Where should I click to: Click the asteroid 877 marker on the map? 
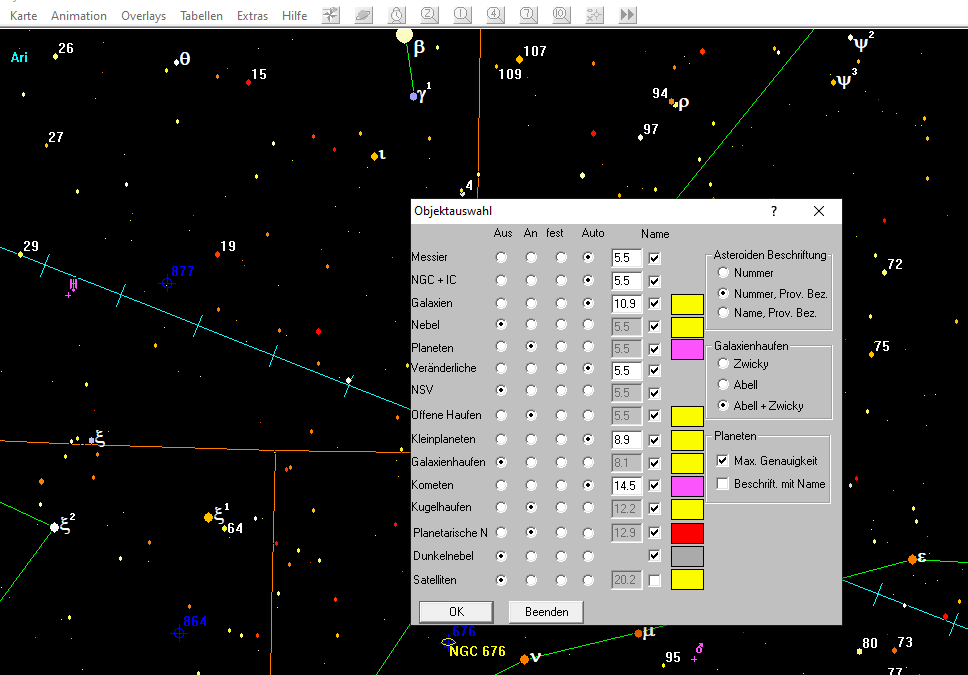167,283
